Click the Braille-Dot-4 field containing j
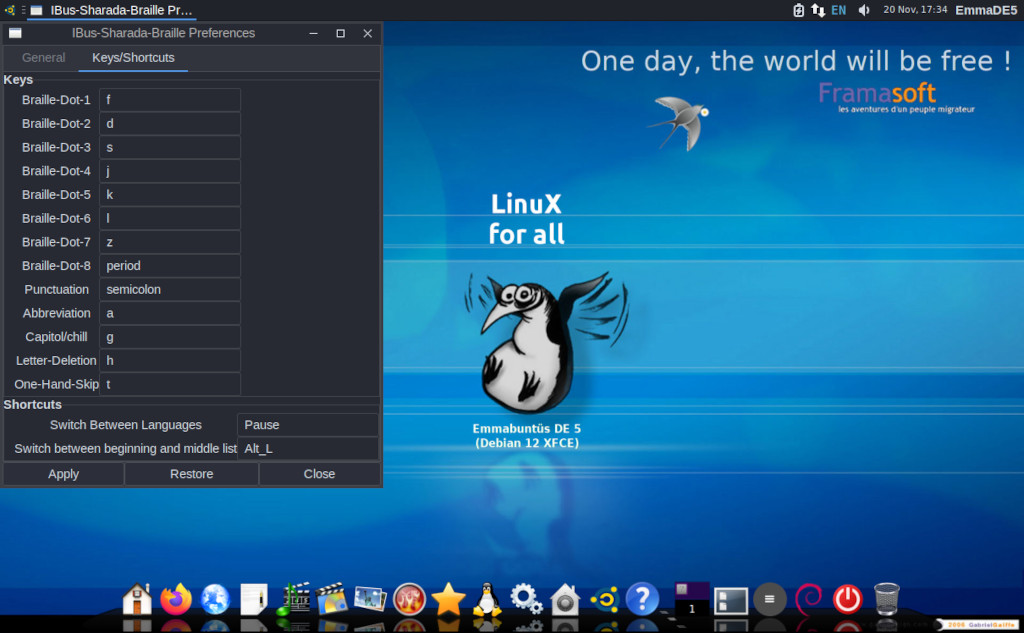The image size is (1024, 633). [170, 171]
